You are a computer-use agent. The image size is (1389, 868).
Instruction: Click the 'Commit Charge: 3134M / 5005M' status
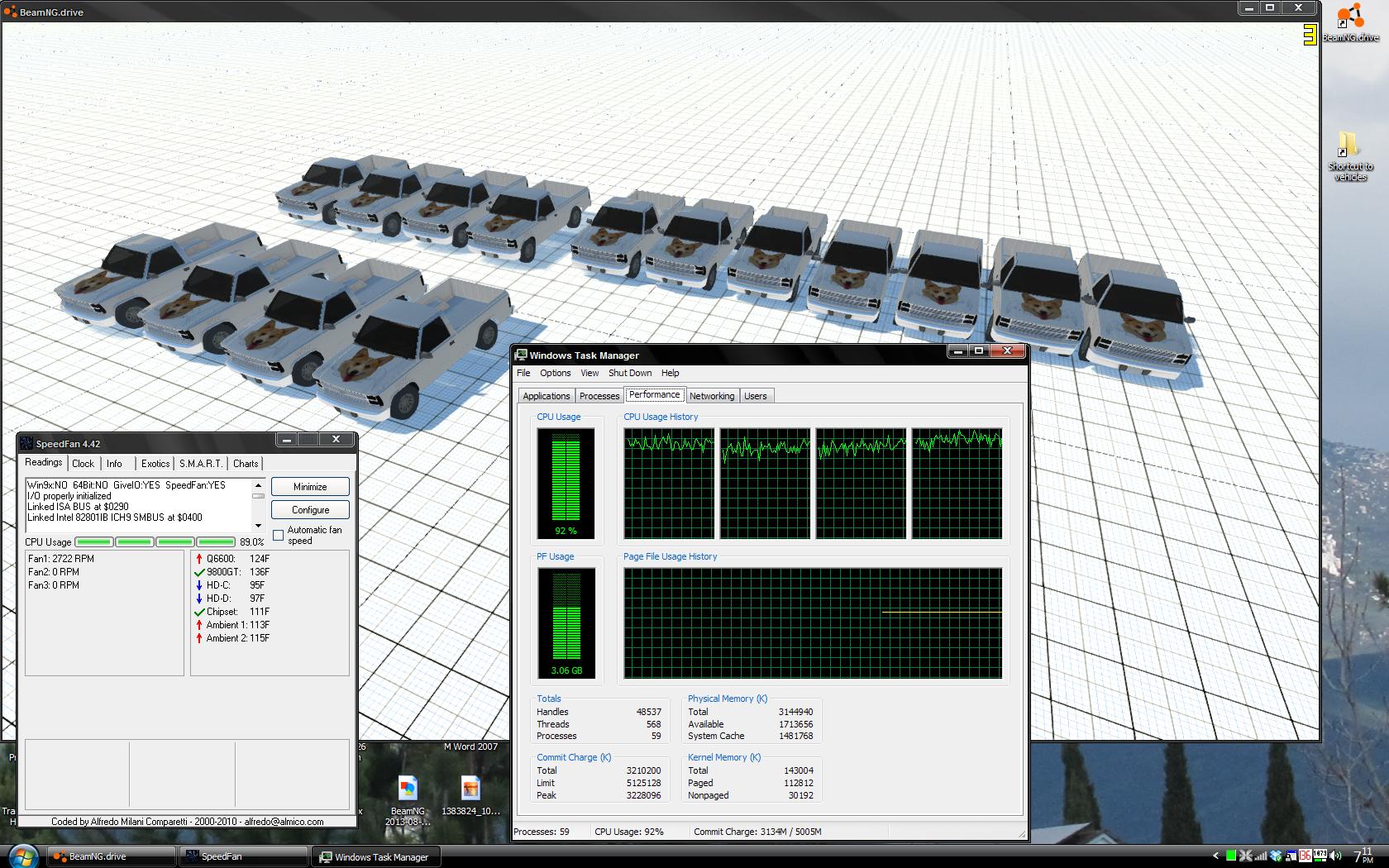coord(757,832)
